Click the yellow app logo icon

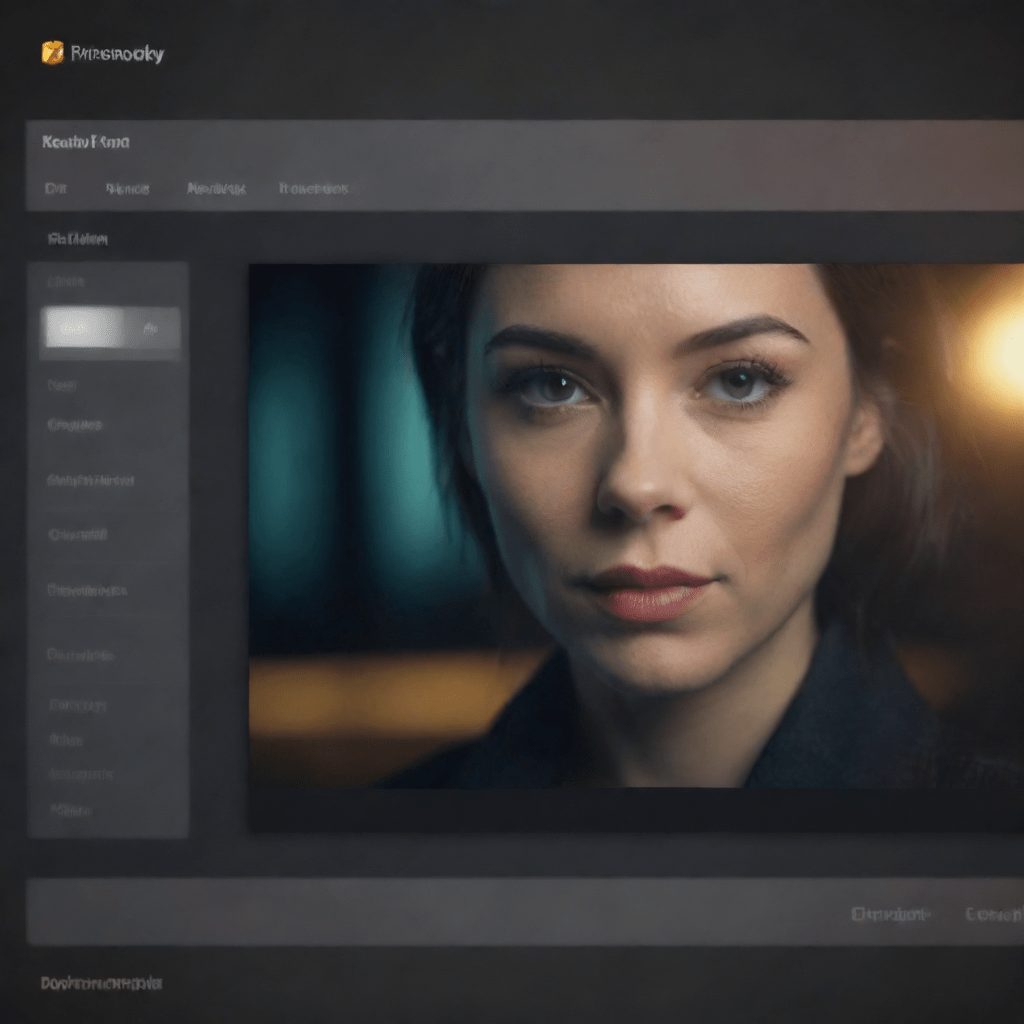coord(52,53)
